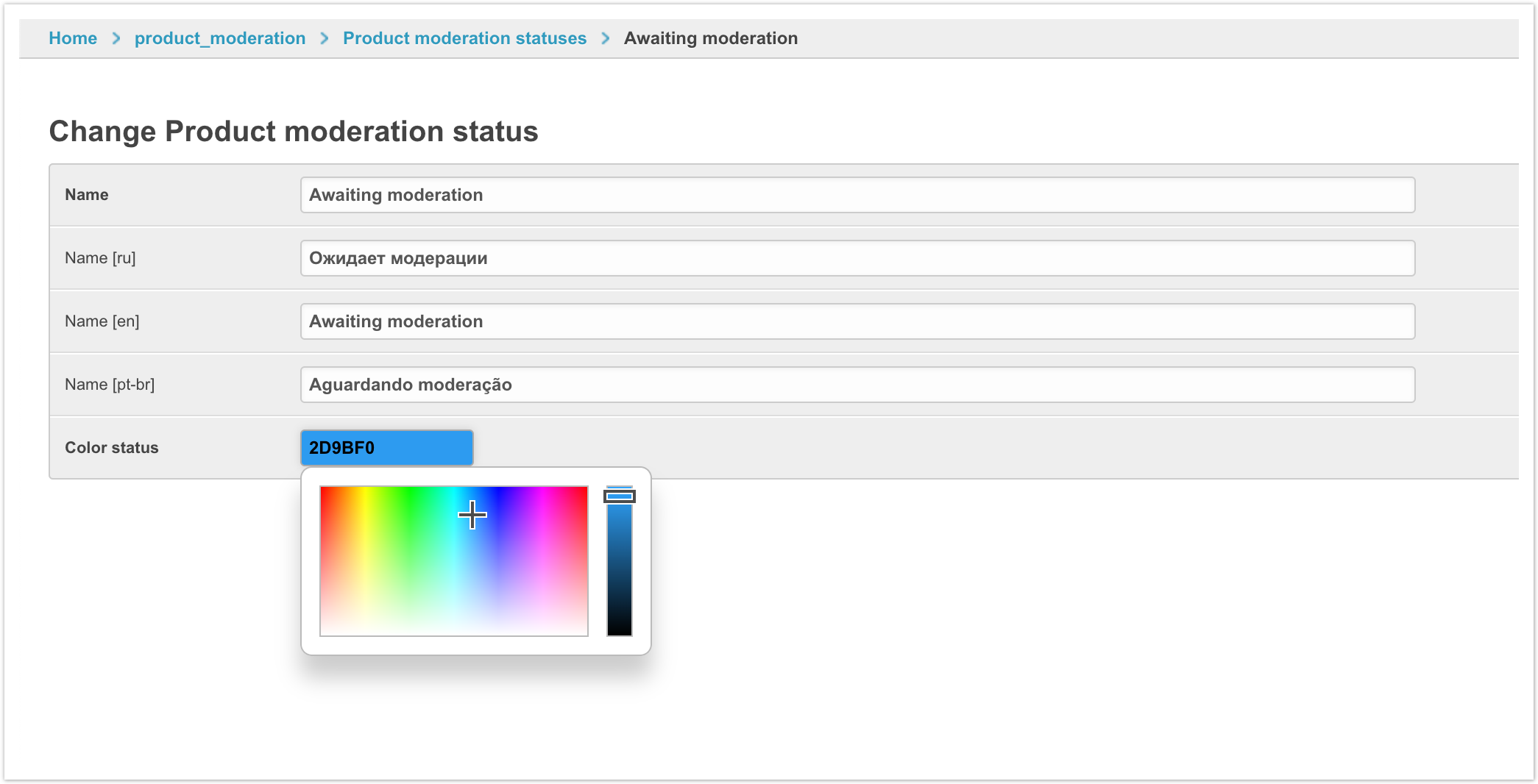1538x784 pixels.
Task: Grab the brightness slider handle
Action: click(619, 496)
